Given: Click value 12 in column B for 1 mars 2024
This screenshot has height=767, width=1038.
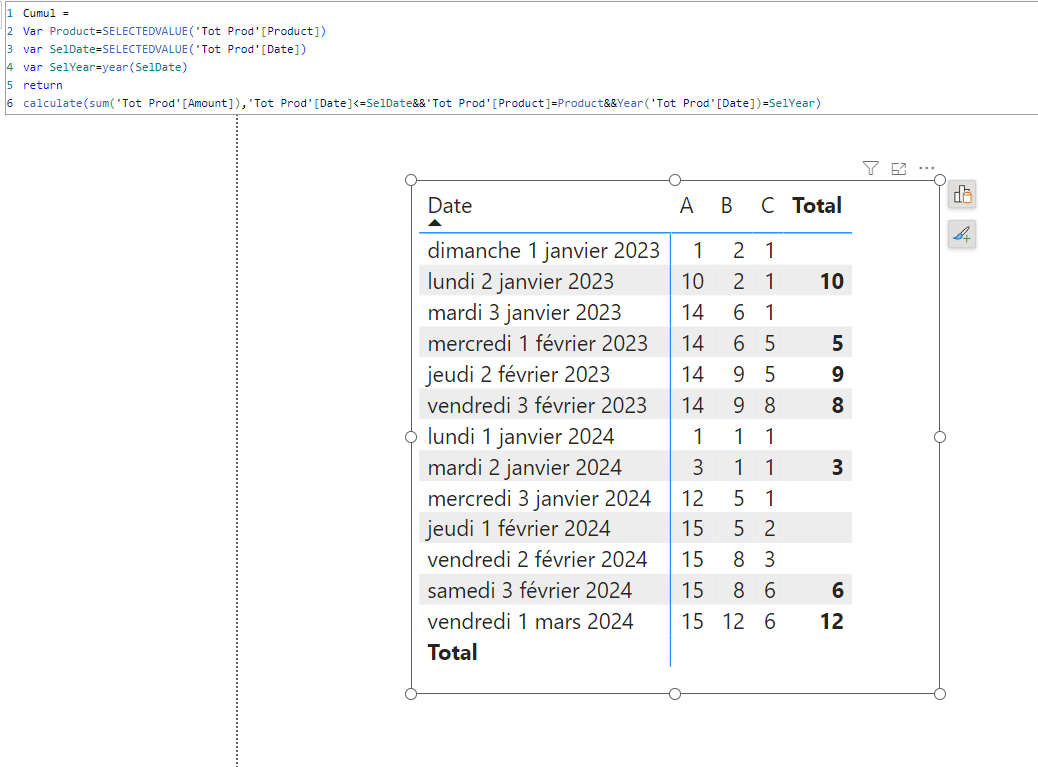Looking at the screenshot, I should pyautogui.click(x=733, y=621).
